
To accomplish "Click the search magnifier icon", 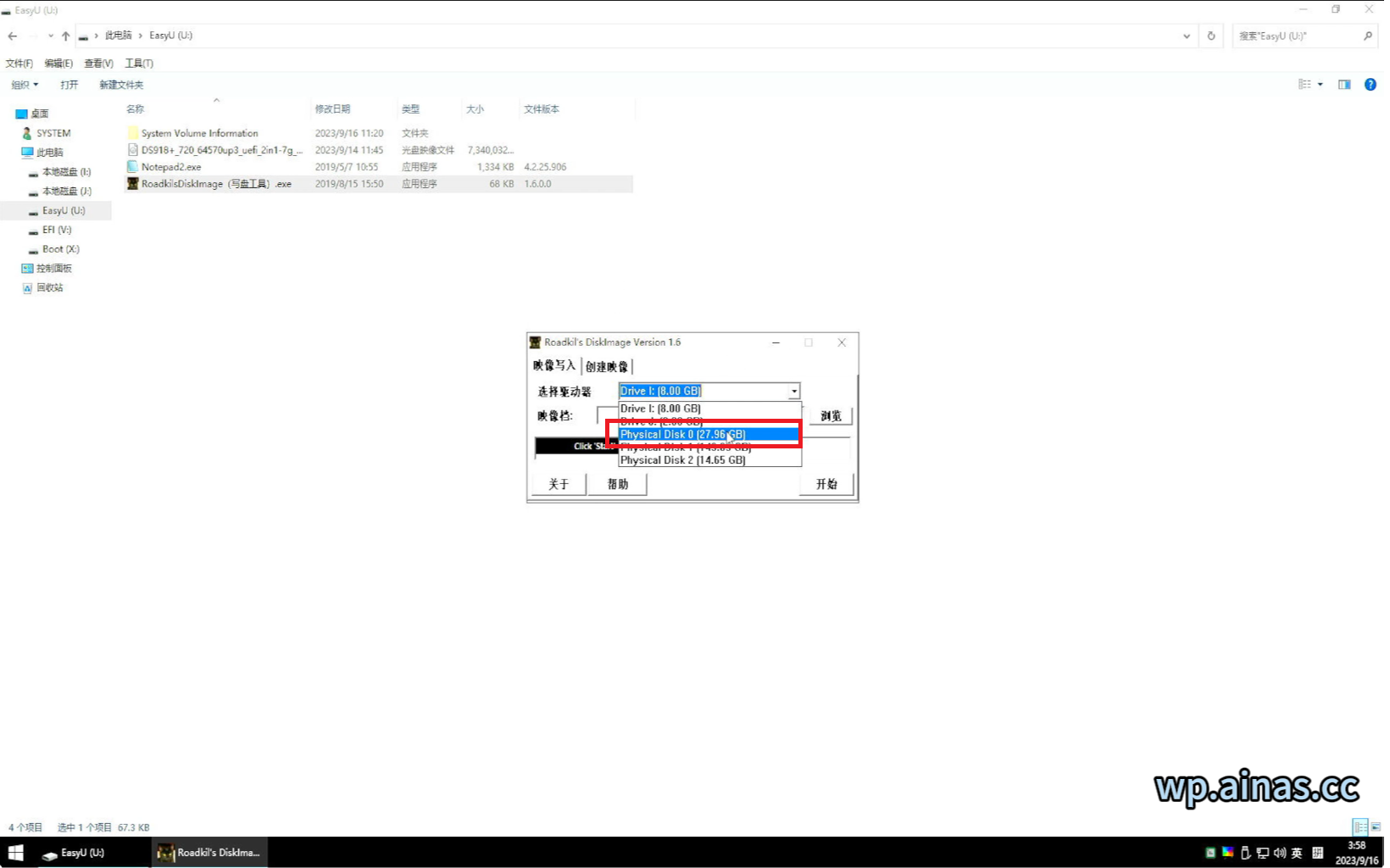I will [x=1368, y=36].
